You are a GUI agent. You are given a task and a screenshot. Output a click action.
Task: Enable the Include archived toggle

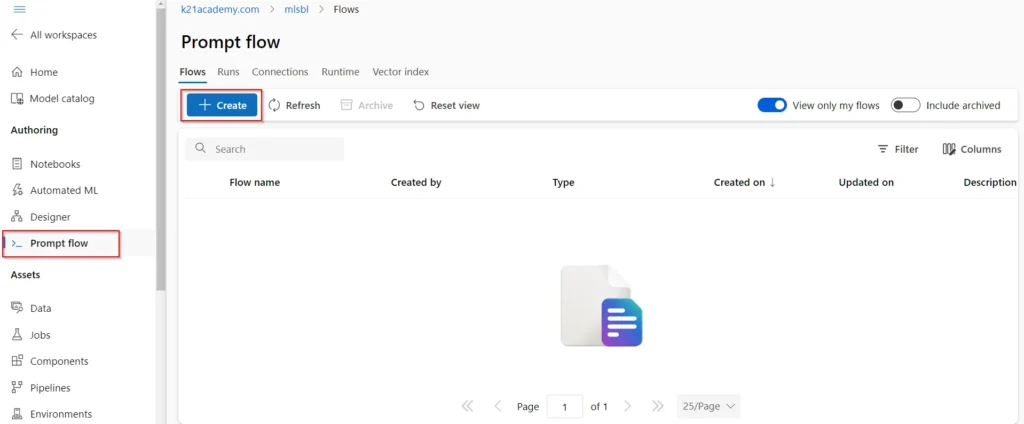(905, 105)
